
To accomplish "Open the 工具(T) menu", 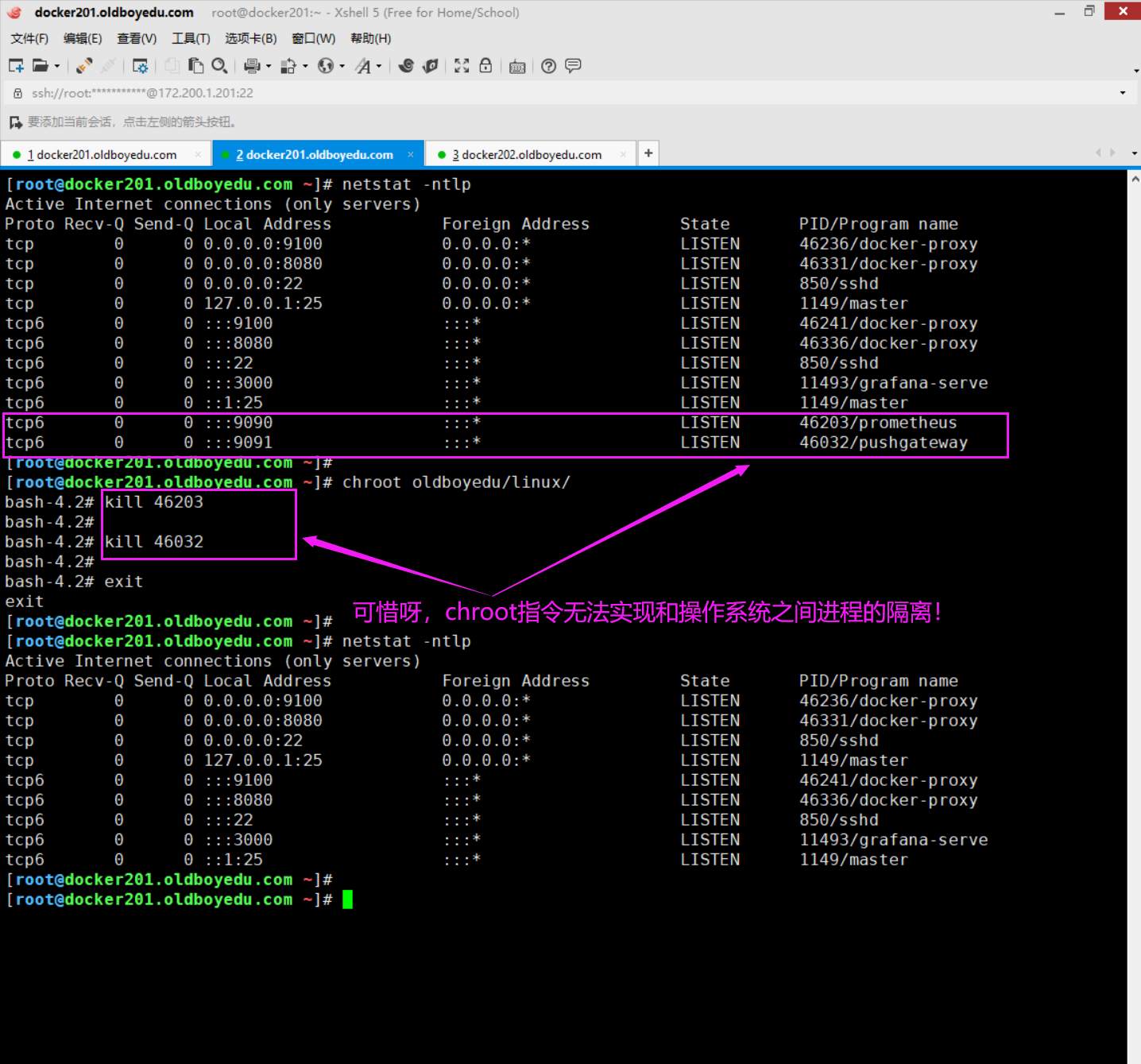I will click(x=191, y=38).
